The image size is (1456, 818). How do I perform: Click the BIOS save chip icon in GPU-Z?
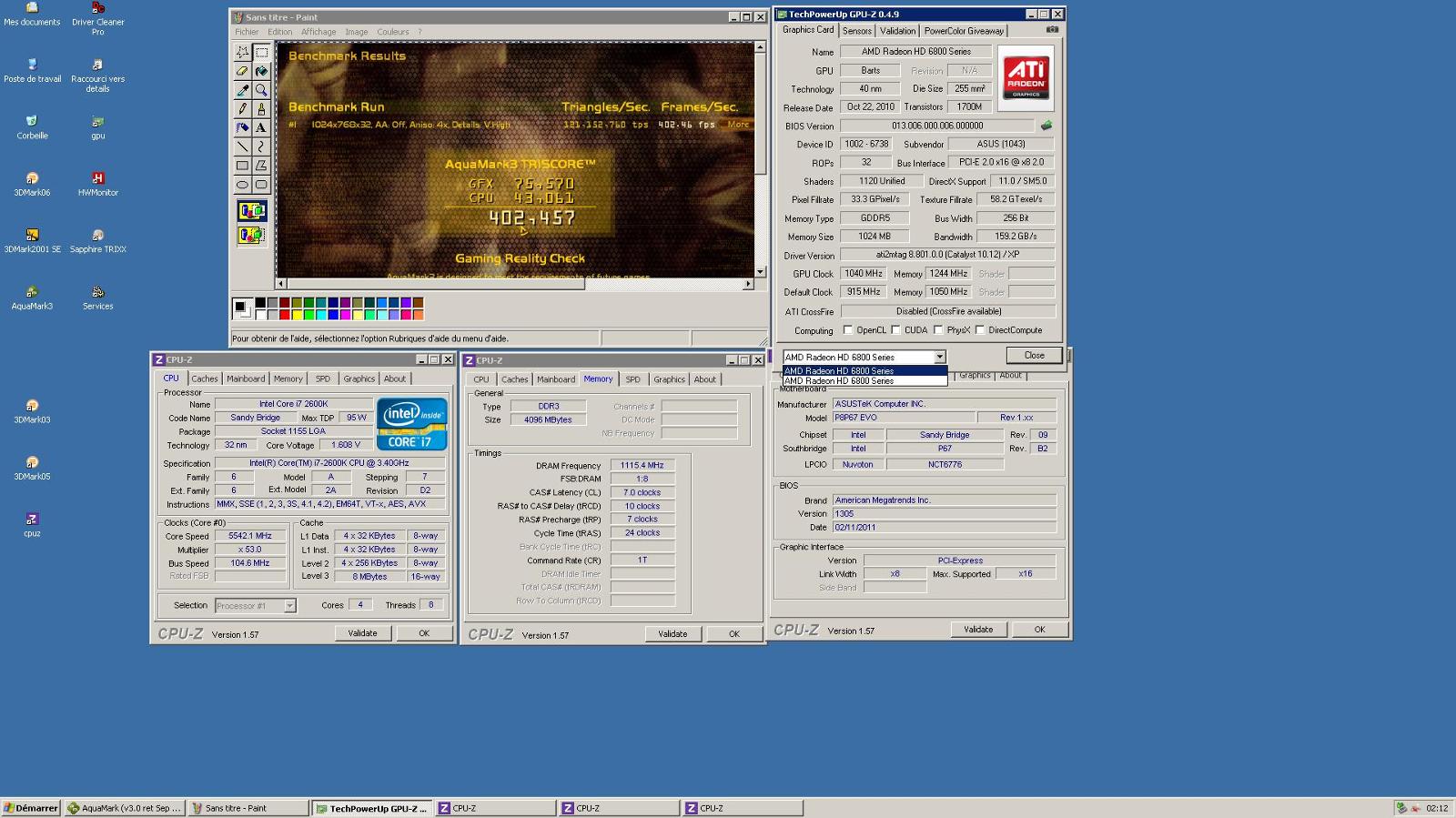pos(1046,126)
